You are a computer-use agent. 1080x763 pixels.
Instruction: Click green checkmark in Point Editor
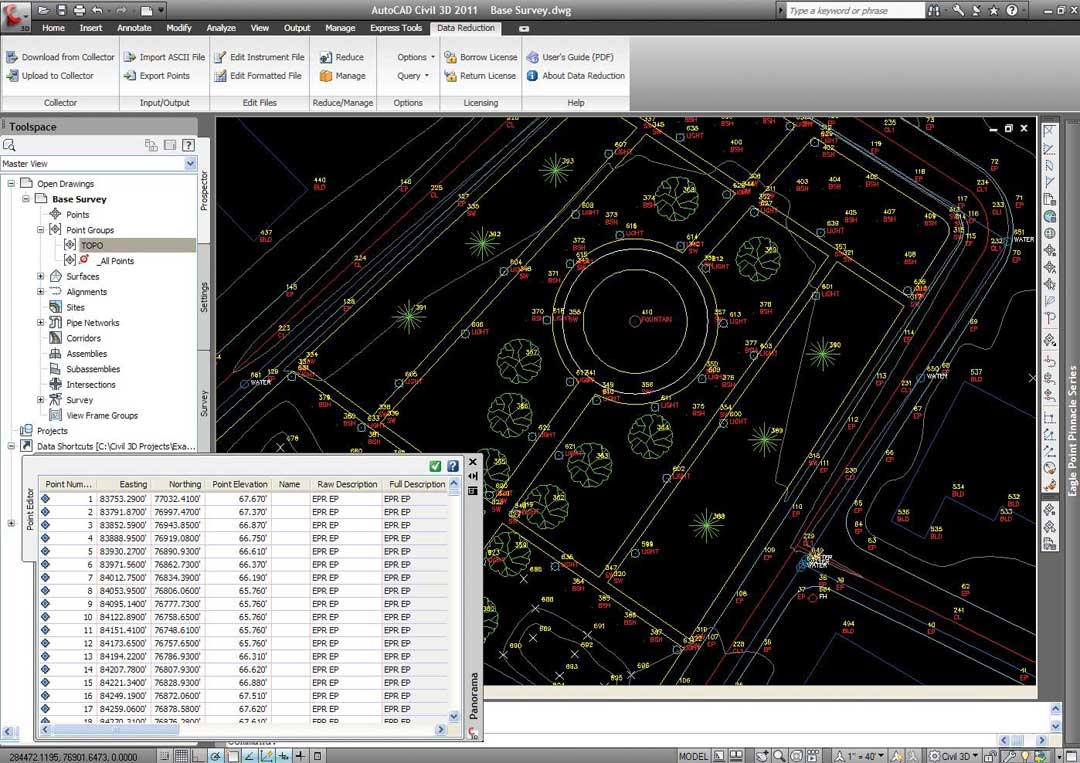[435, 466]
